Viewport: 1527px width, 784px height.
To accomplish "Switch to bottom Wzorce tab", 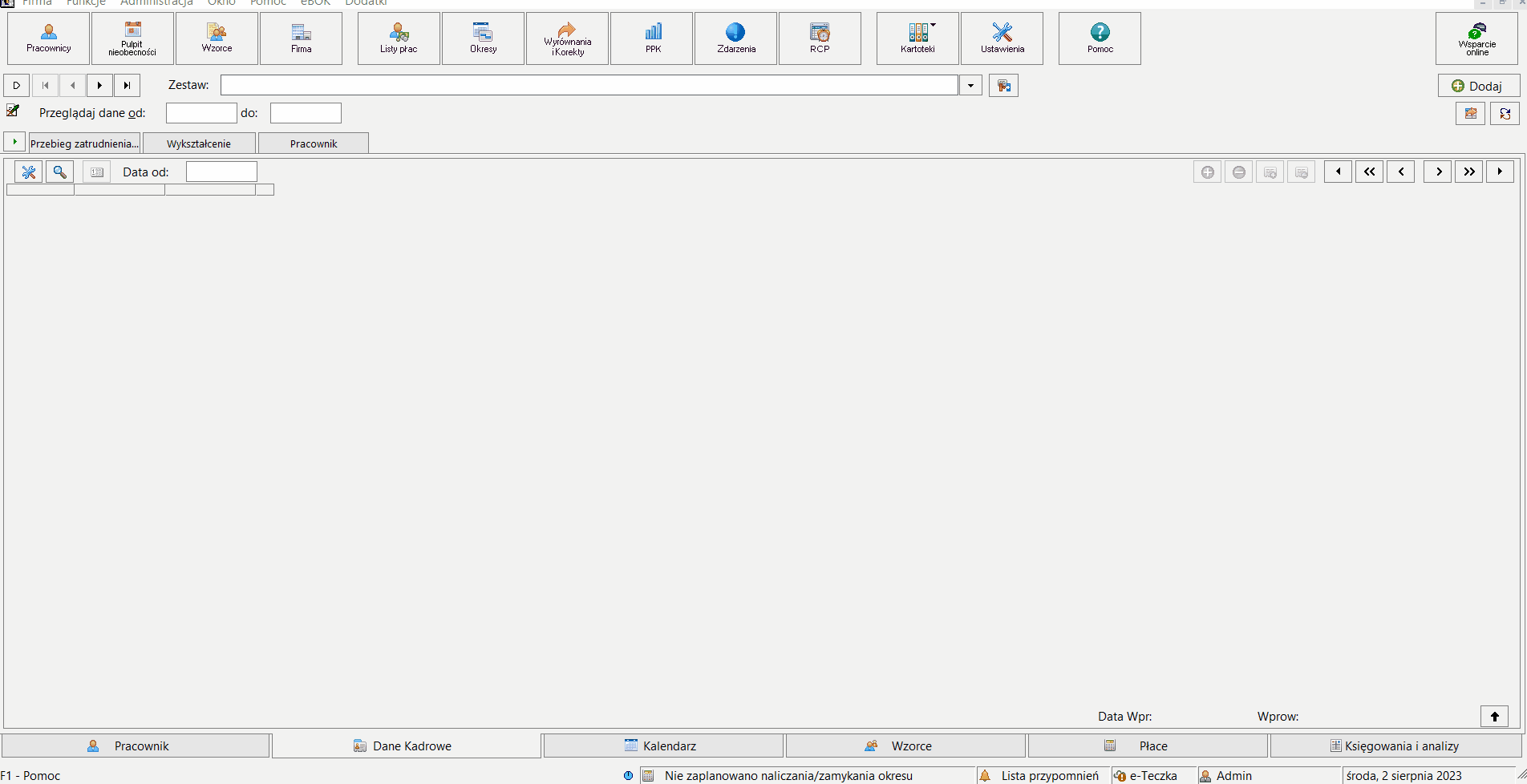I will click(x=905, y=746).
